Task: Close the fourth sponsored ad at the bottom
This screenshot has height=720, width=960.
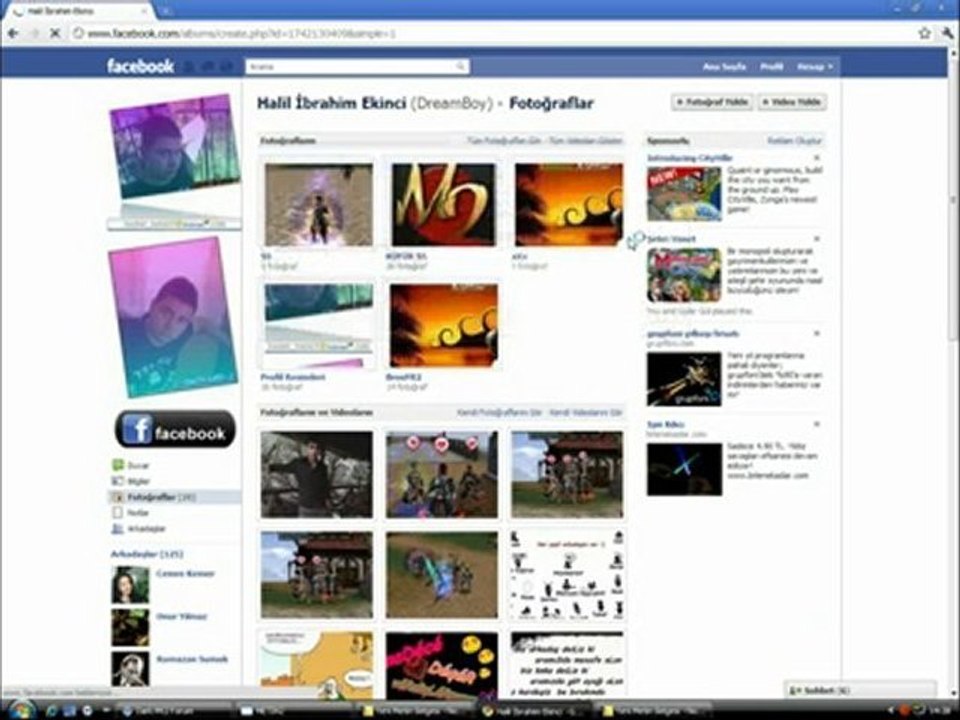Action: (817, 424)
